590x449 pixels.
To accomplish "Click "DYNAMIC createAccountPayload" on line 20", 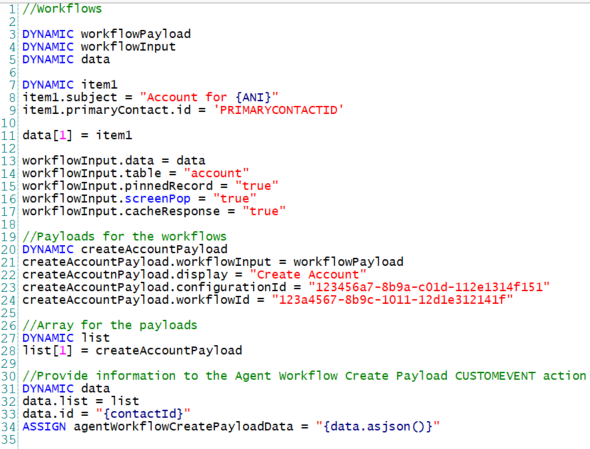I will pyautogui.click(x=125, y=249).
